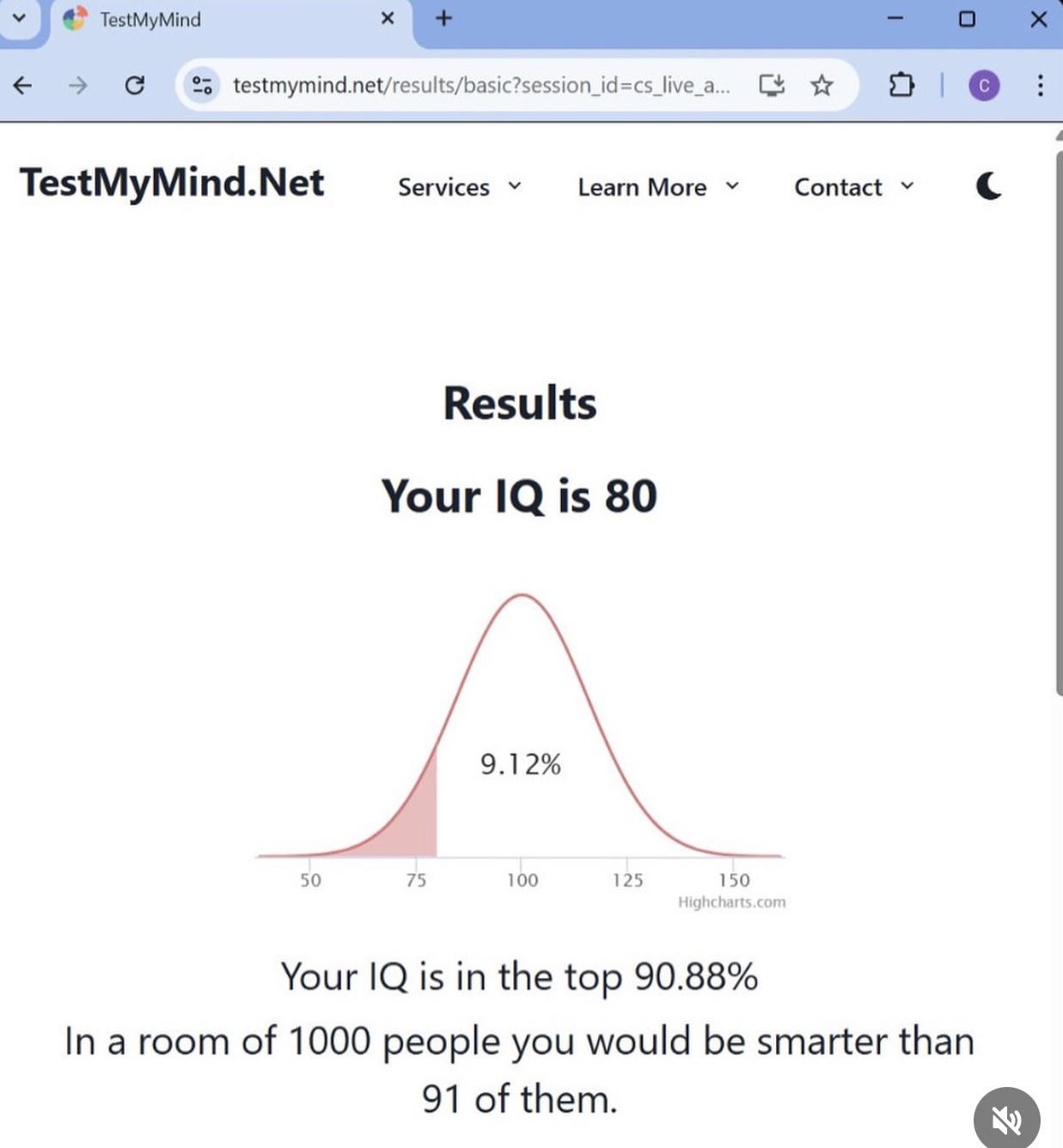The image size is (1063, 1148).
Task: Expand the Services dropdown menu
Action: point(459,186)
